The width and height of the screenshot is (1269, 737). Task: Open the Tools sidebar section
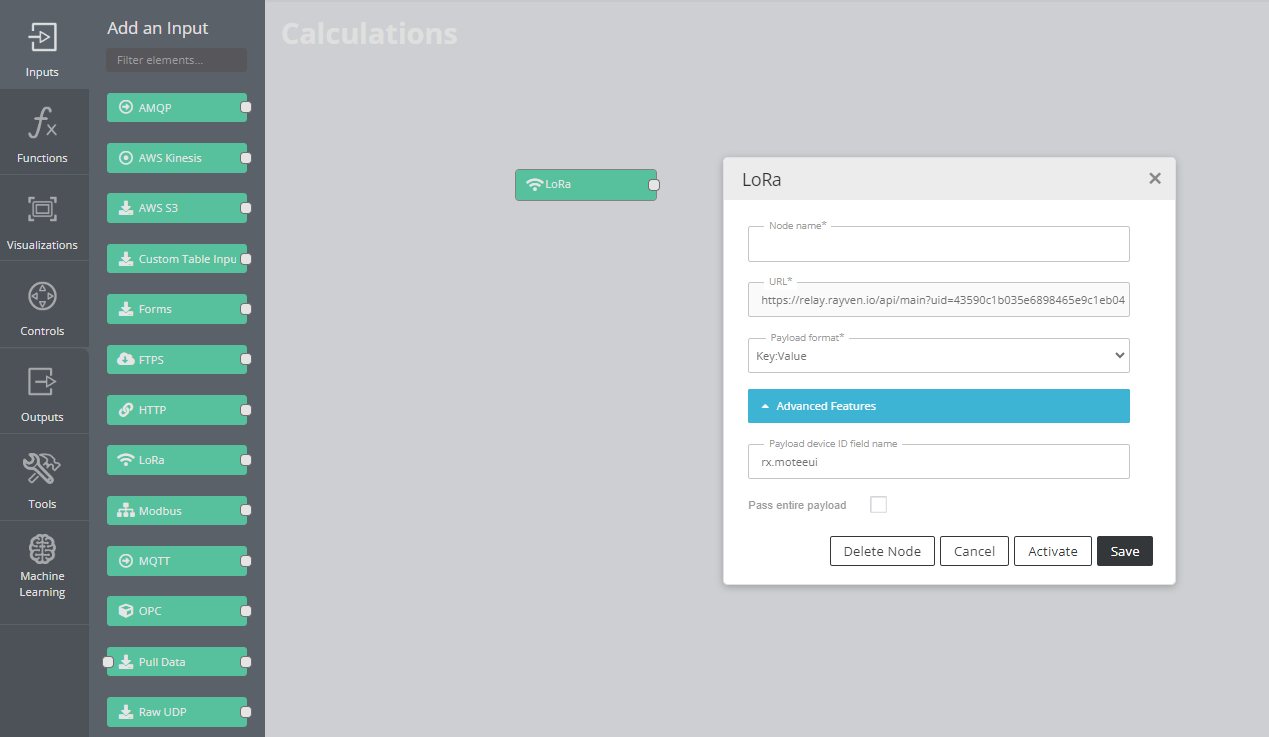coord(43,477)
